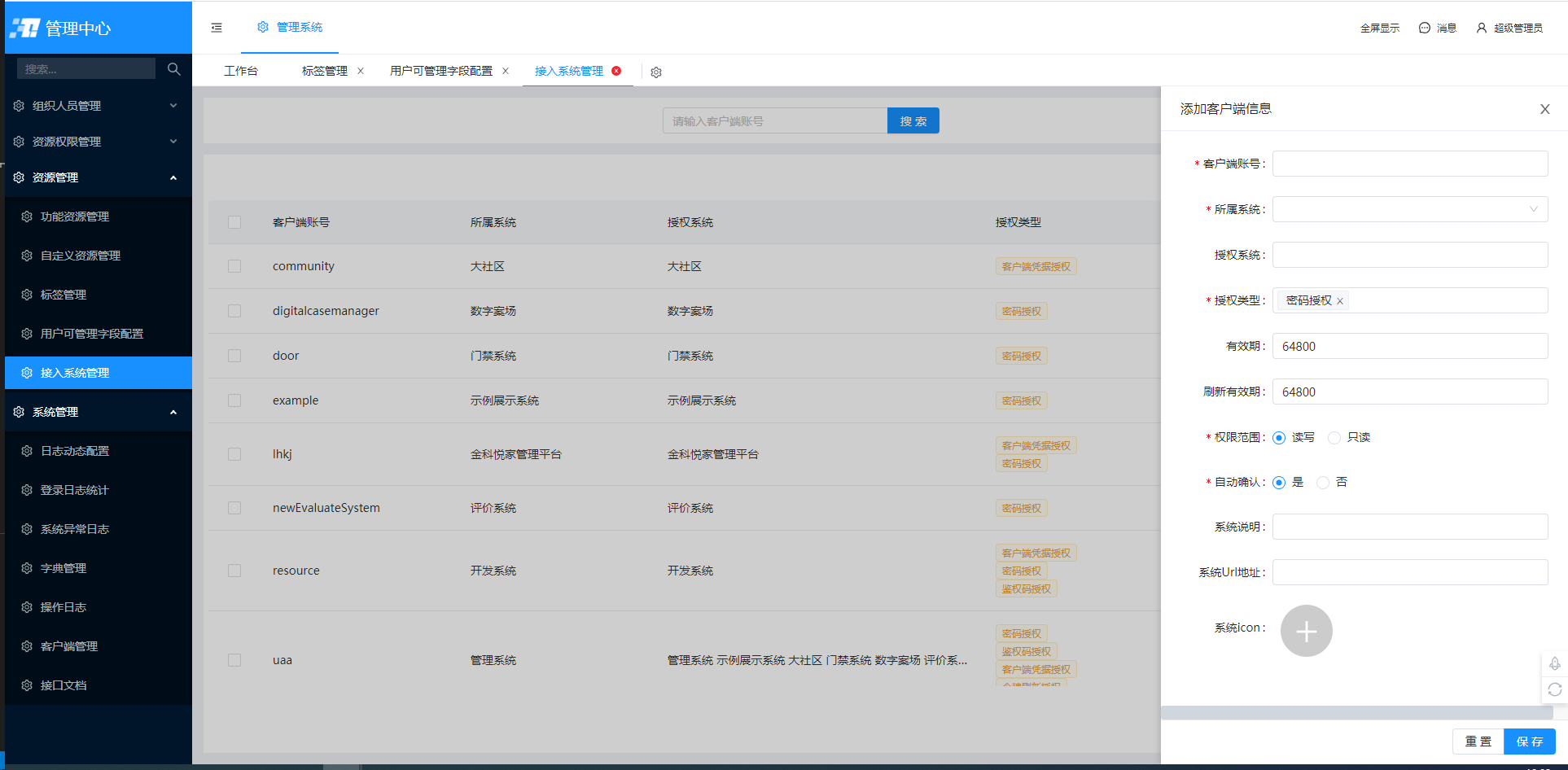
Task: Check the digitalcasemanager row checkbox
Action: pyautogui.click(x=234, y=311)
